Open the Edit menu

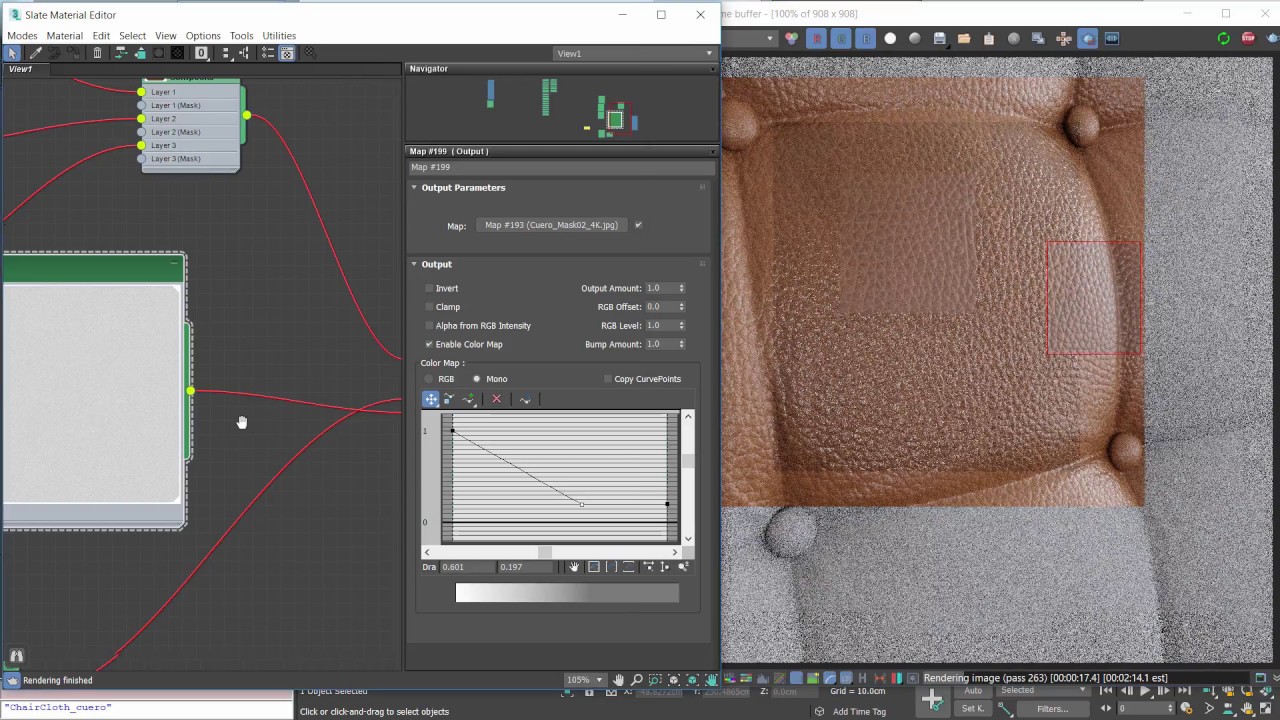101,36
